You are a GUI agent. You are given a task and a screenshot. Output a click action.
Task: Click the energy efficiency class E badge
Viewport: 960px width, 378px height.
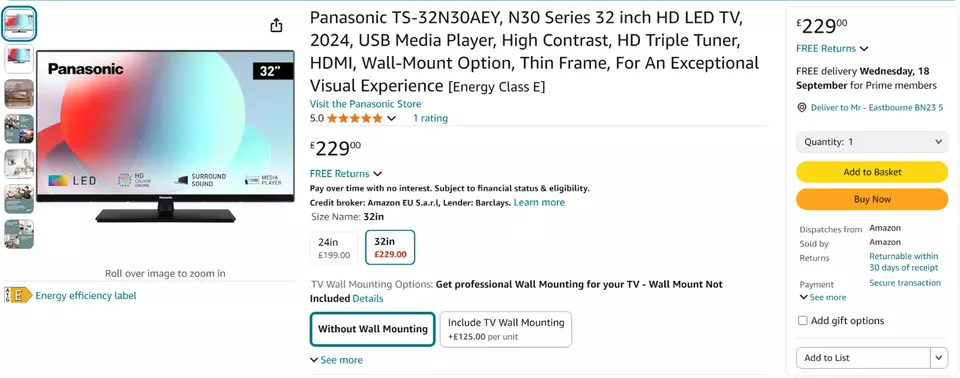tap(18, 295)
